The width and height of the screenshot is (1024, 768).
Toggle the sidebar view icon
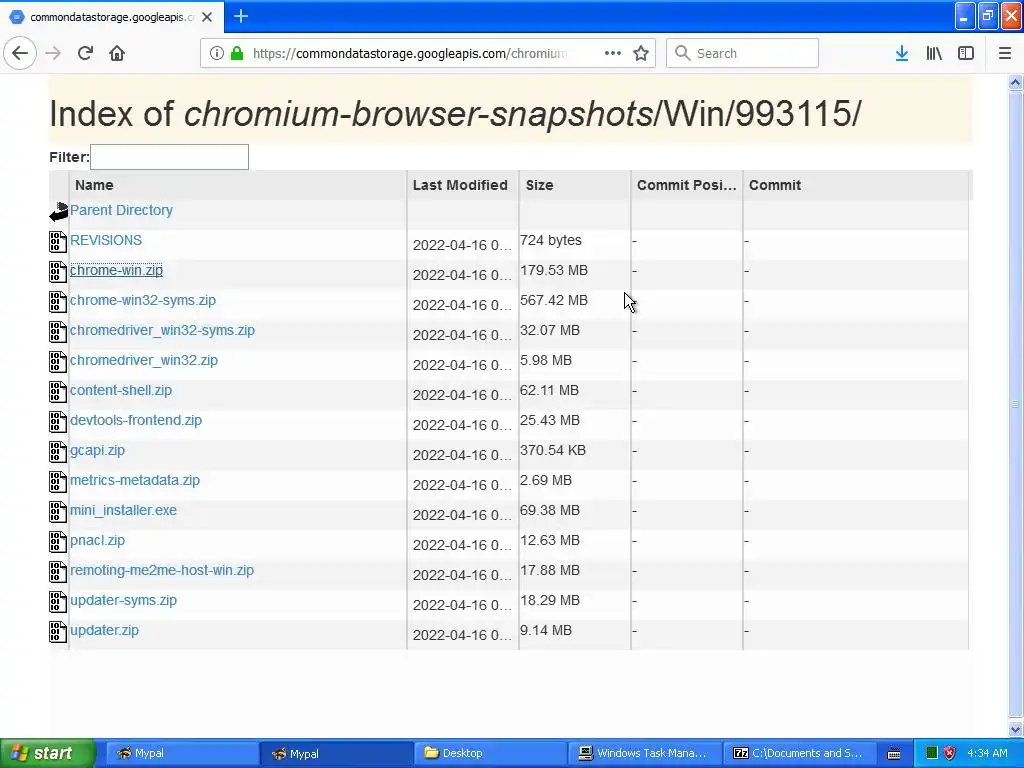(966, 53)
